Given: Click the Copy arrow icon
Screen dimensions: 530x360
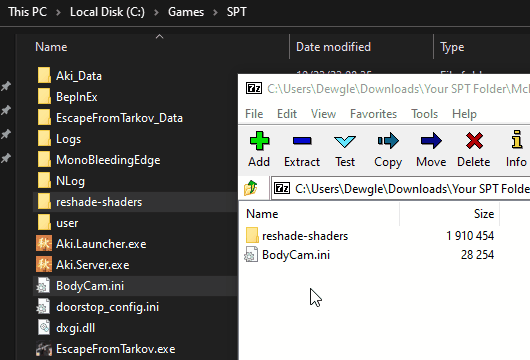Looking at the screenshot, I should pyautogui.click(x=388, y=140).
